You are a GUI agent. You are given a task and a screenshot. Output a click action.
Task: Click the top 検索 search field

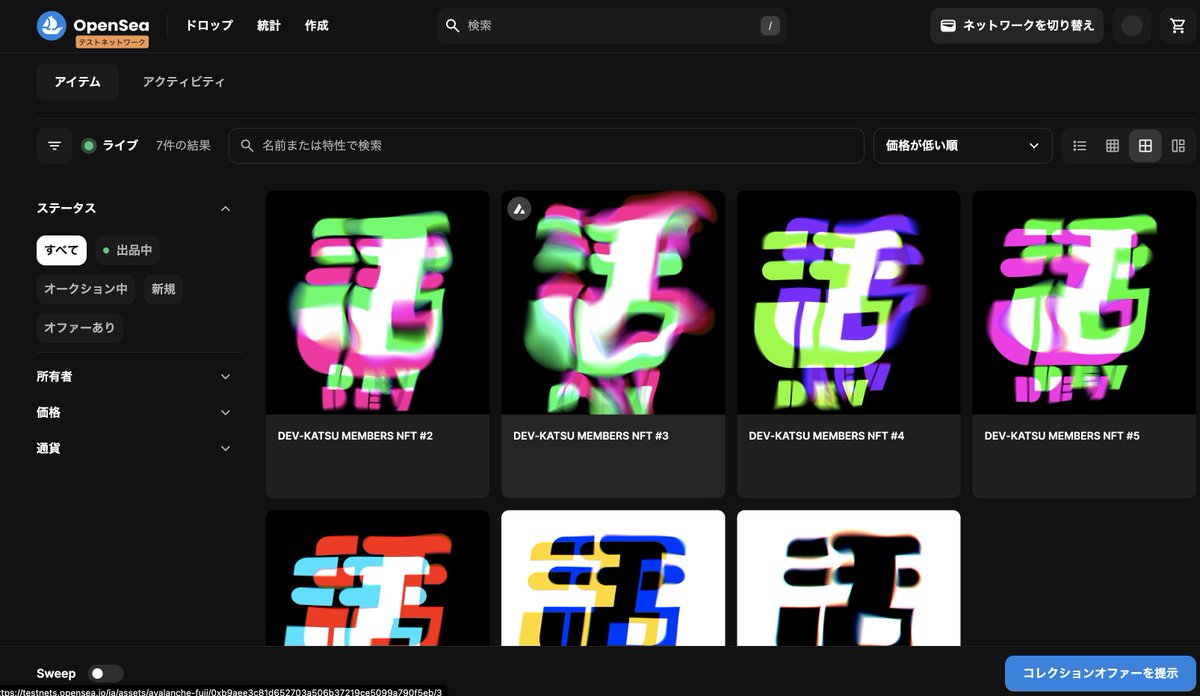click(x=612, y=26)
